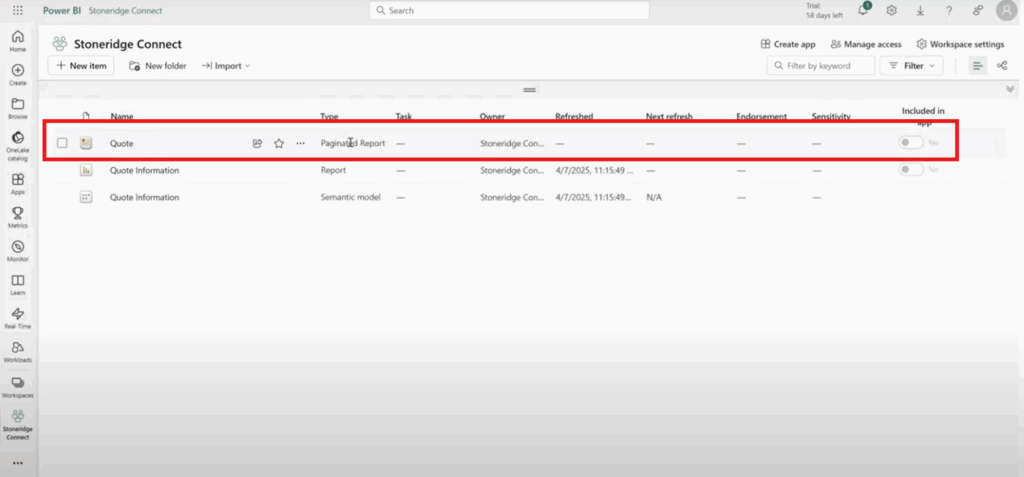
Task: Click the Quote Information report type icon
Action: pos(86,170)
